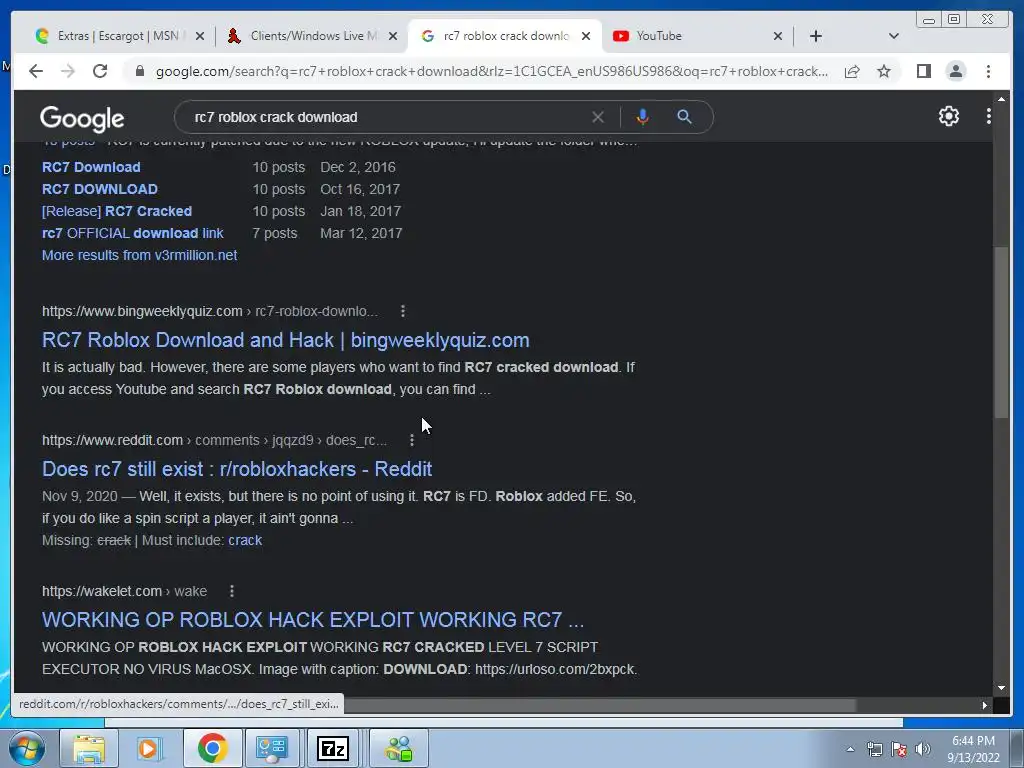Submit search with the magnifier icon
This screenshot has width=1024, height=768.
click(x=684, y=117)
